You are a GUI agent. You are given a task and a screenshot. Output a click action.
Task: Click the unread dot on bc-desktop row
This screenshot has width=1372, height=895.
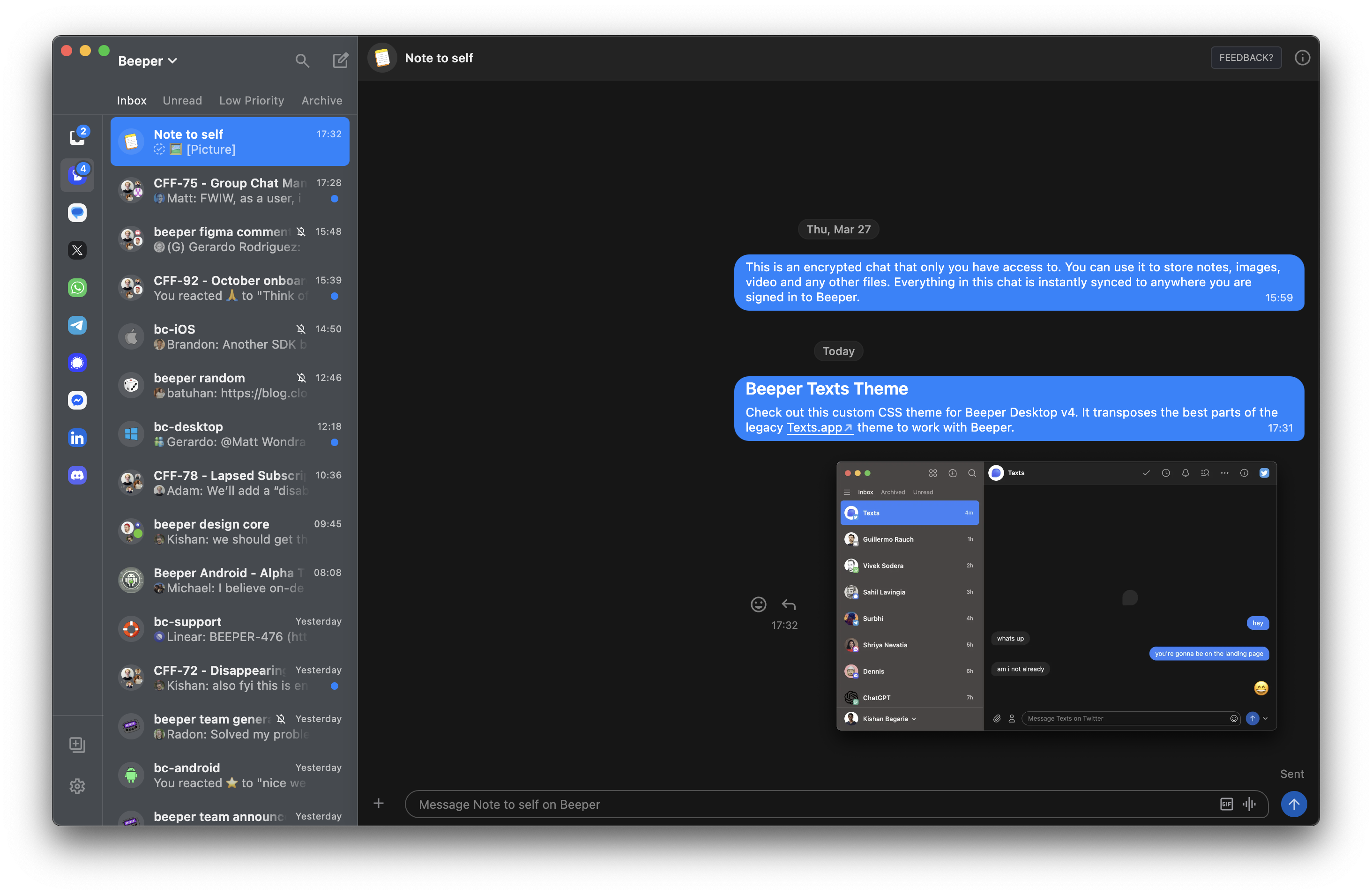[335, 443]
